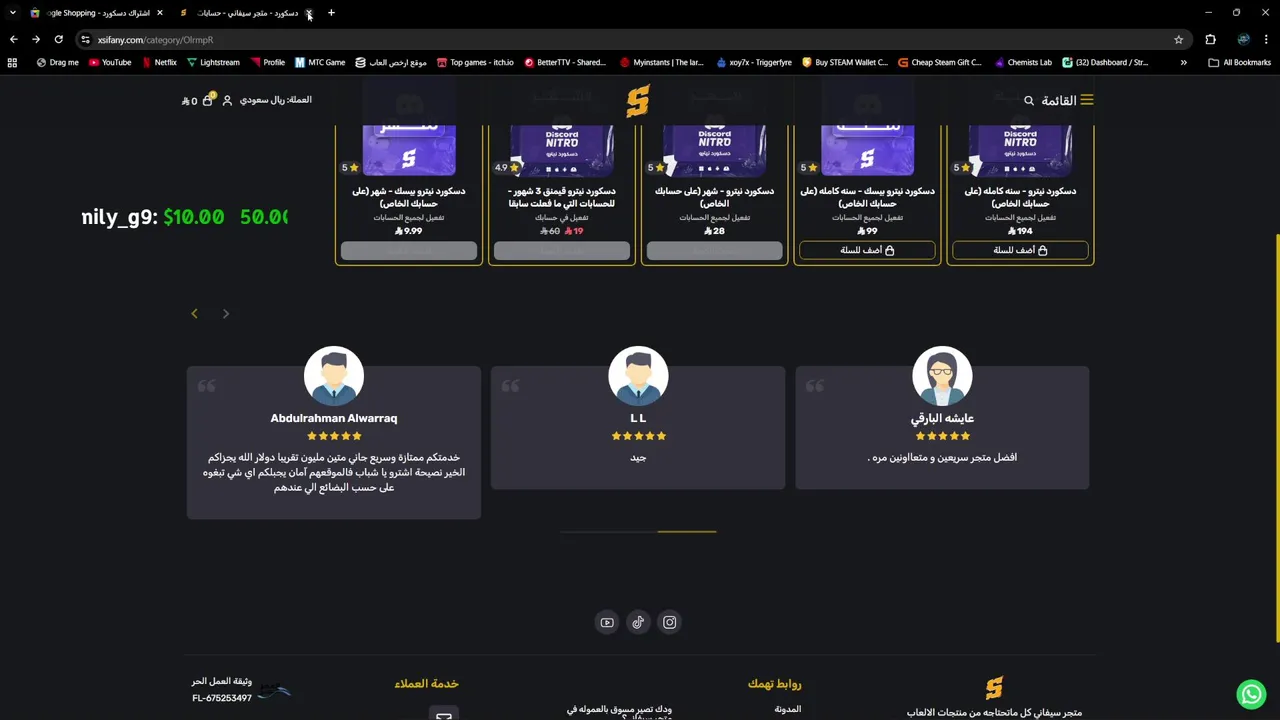Click add button under the 9.99 Nitro Basic
Screen dimensions: 1280x720
point(409,250)
